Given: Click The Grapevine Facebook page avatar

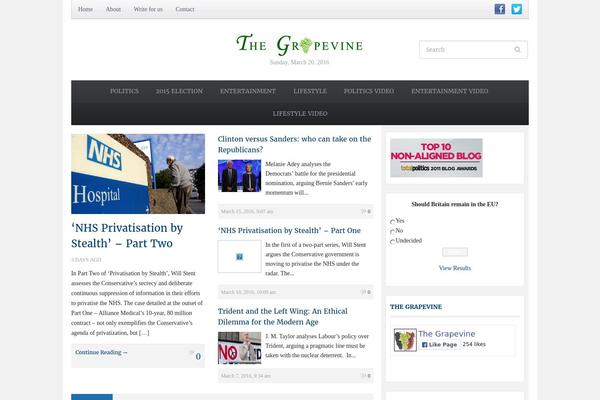Looking at the screenshot, I should click(x=405, y=340).
